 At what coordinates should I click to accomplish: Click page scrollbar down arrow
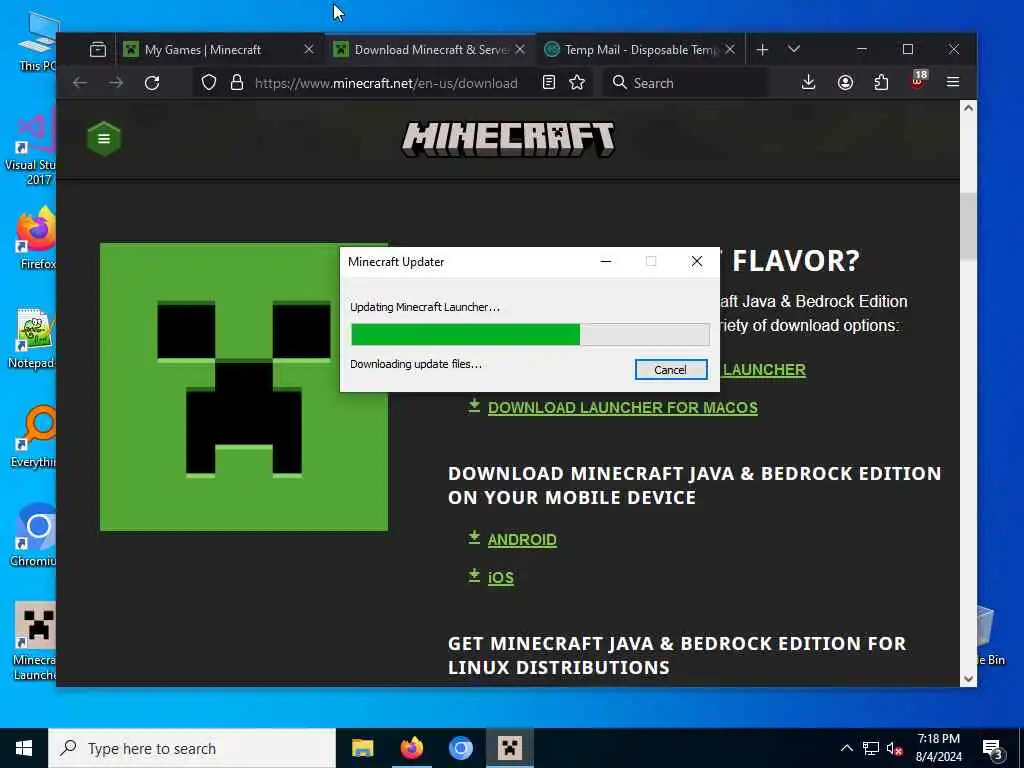click(968, 679)
